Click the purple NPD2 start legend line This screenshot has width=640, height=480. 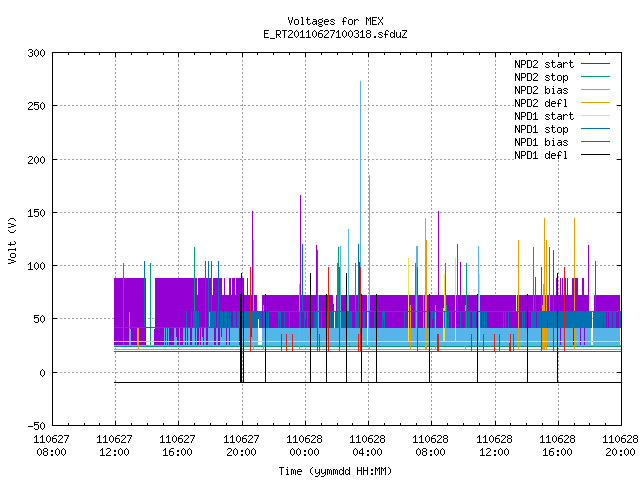[596, 64]
